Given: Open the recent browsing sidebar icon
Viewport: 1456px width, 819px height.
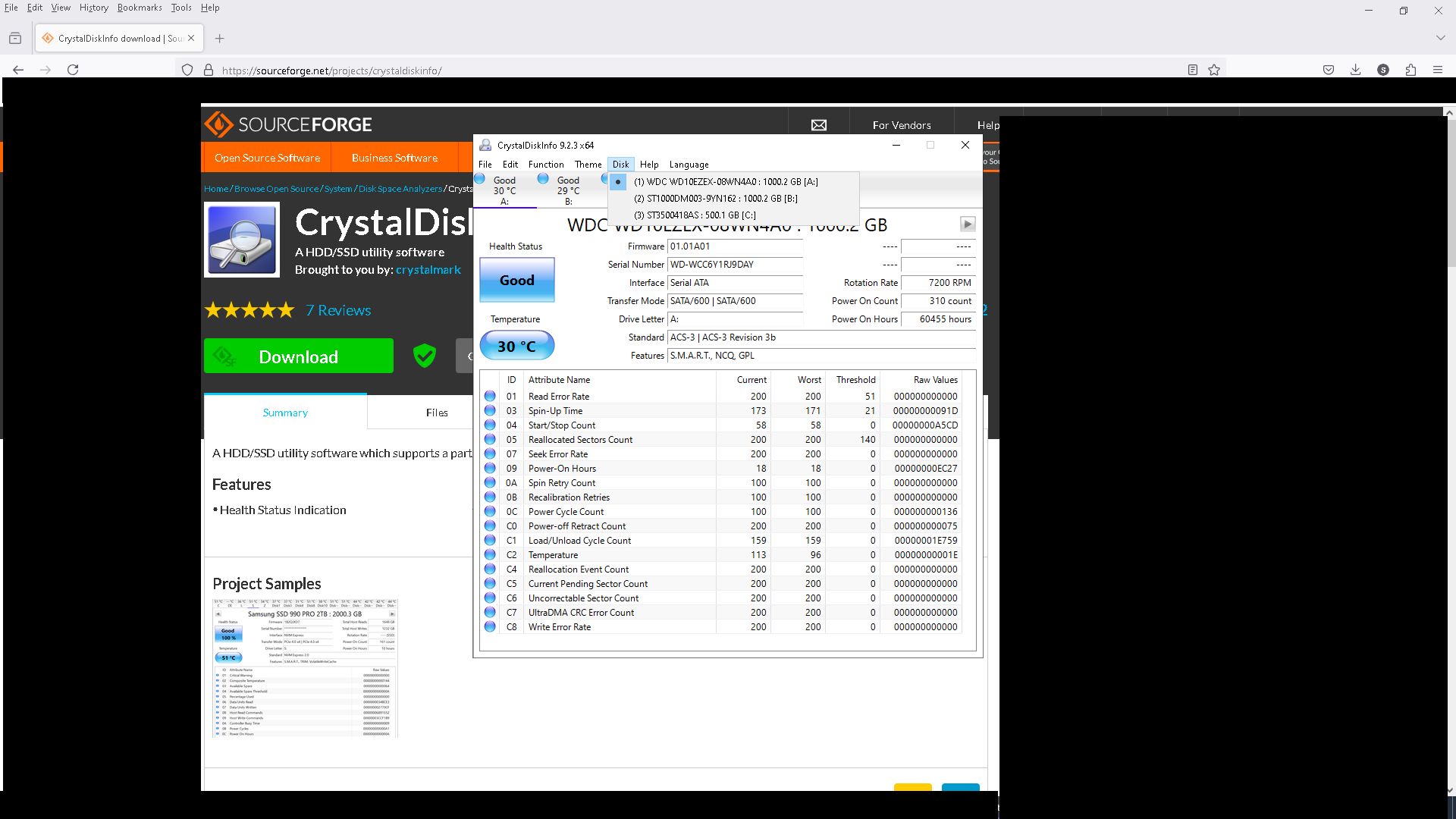Looking at the screenshot, I should tap(15, 38).
